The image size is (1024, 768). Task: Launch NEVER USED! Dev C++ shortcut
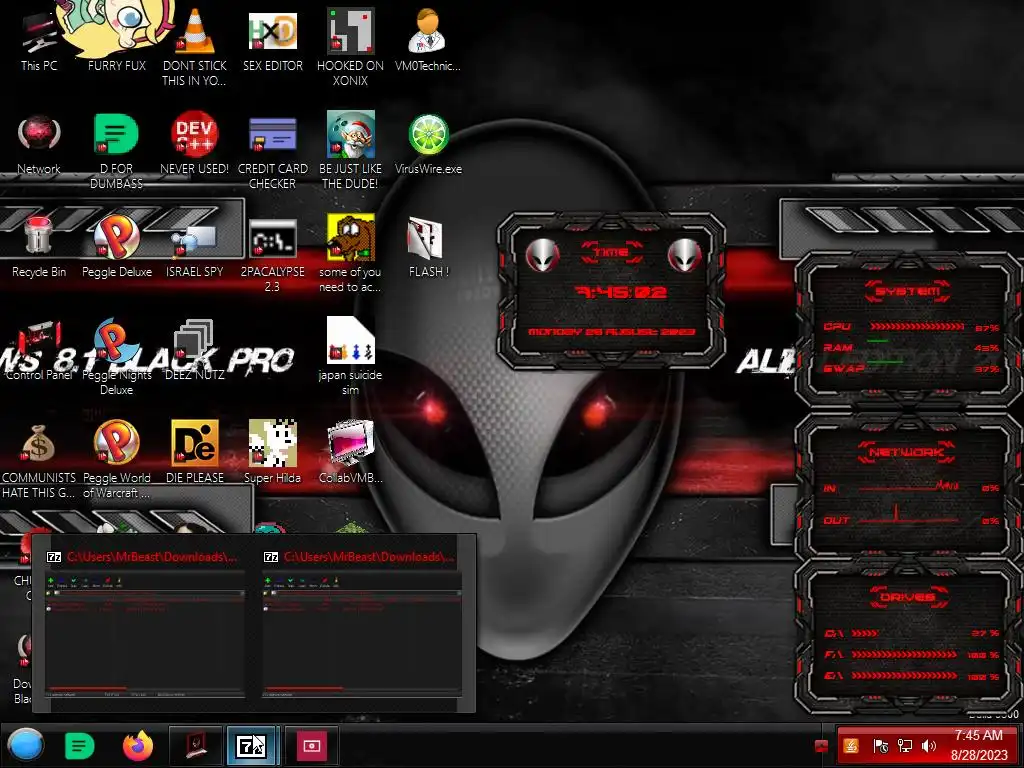(195, 144)
